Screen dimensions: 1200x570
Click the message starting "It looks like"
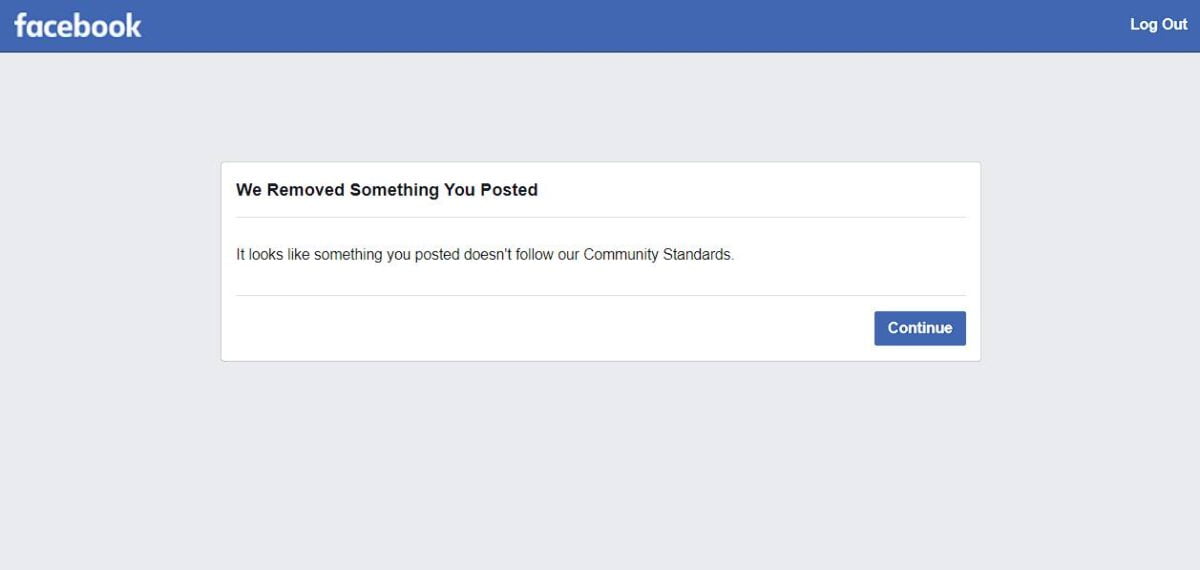point(485,255)
